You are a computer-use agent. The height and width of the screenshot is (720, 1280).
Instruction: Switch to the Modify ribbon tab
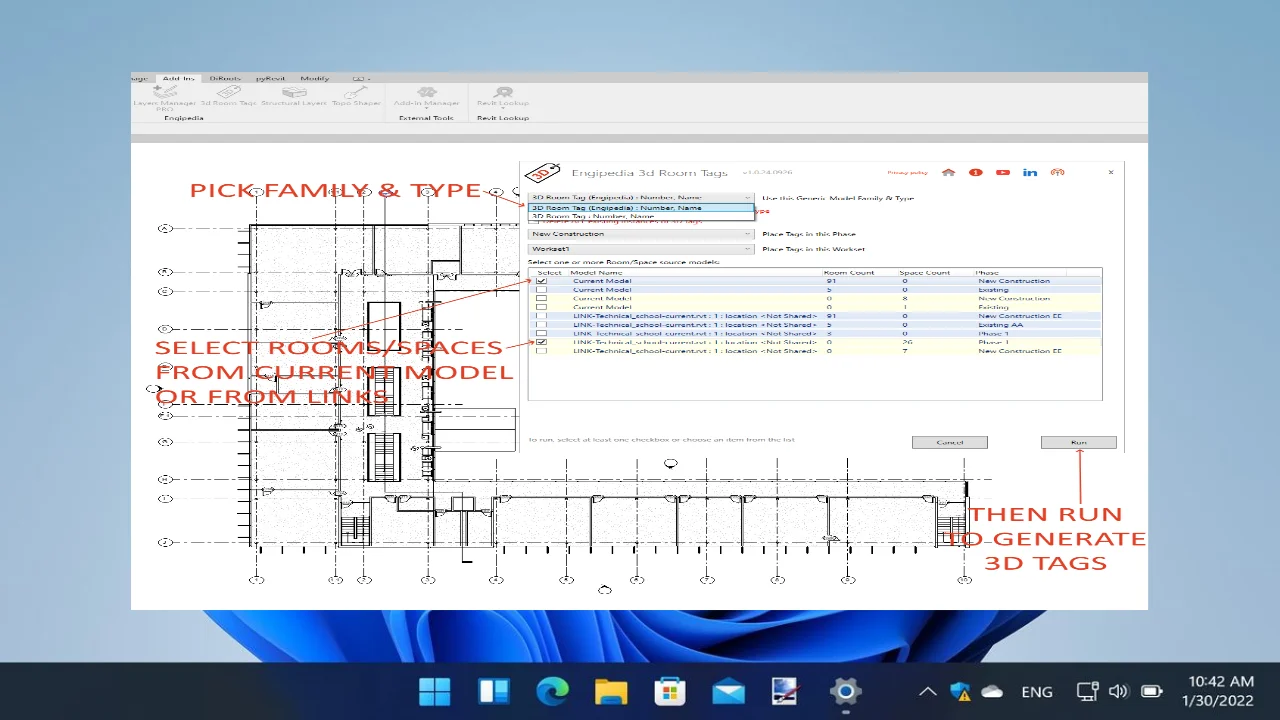(315, 78)
